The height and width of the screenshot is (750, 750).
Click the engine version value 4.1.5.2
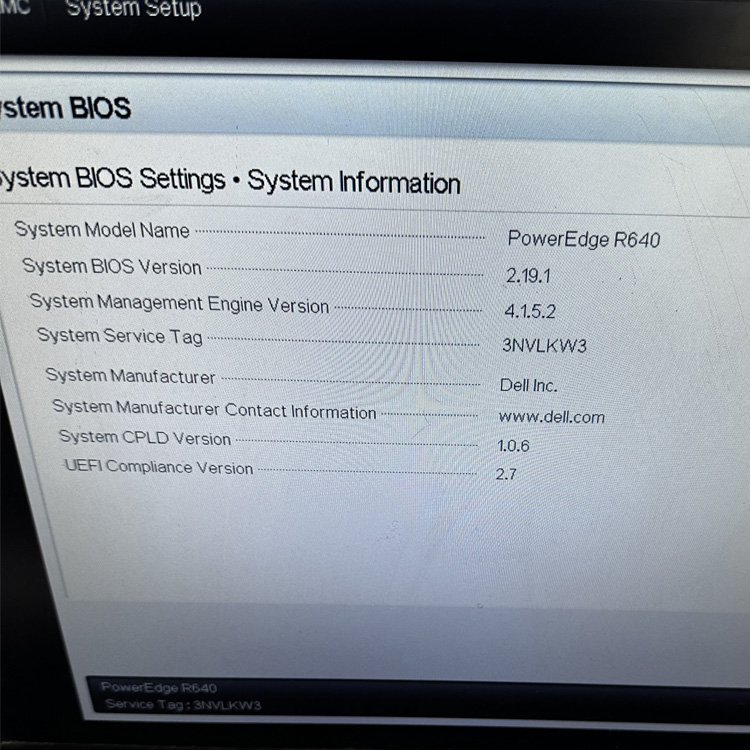pyautogui.click(x=530, y=311)
